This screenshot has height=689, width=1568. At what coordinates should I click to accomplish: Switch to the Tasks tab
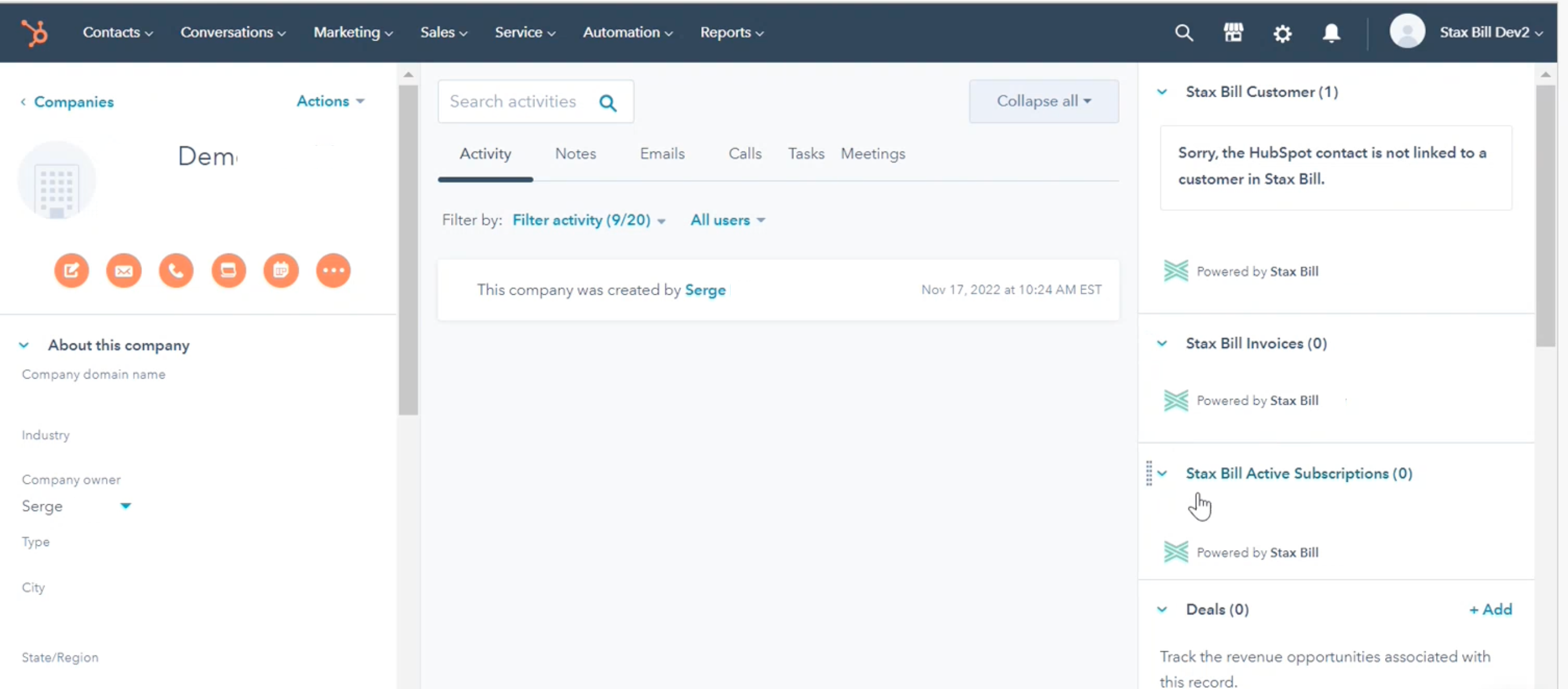(806, 154)
